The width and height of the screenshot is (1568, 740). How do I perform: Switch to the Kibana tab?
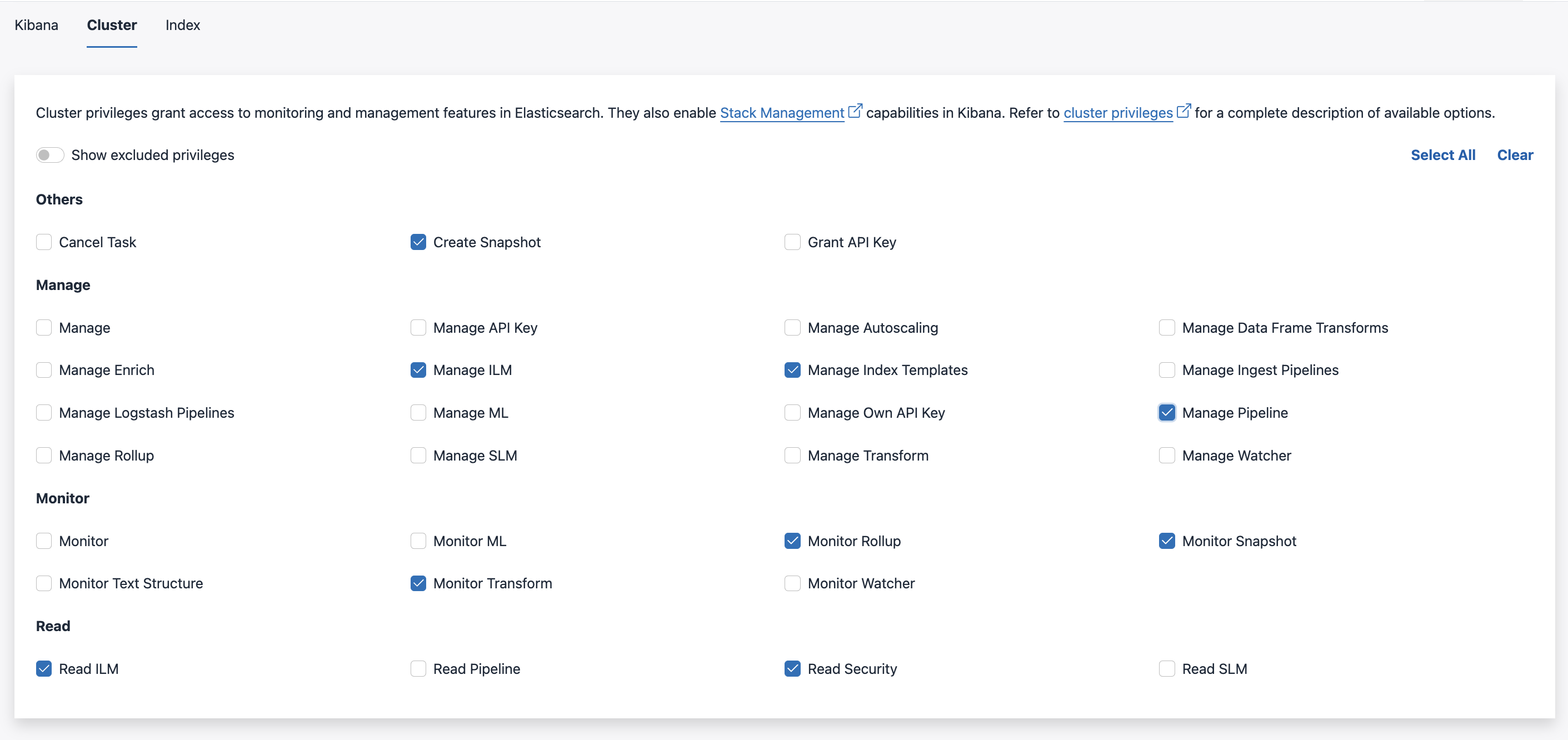tap(36, 25)
